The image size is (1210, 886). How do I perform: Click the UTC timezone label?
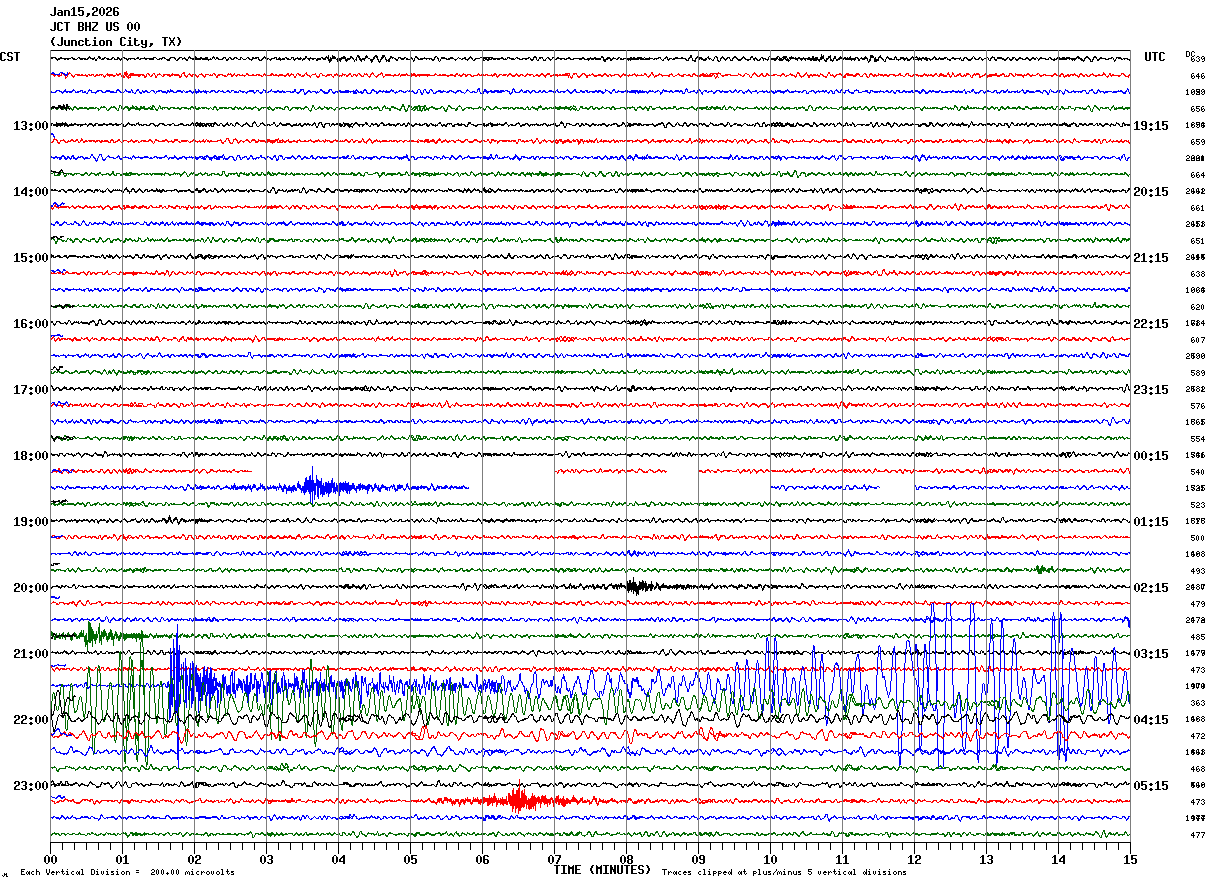click(1154, 57)
